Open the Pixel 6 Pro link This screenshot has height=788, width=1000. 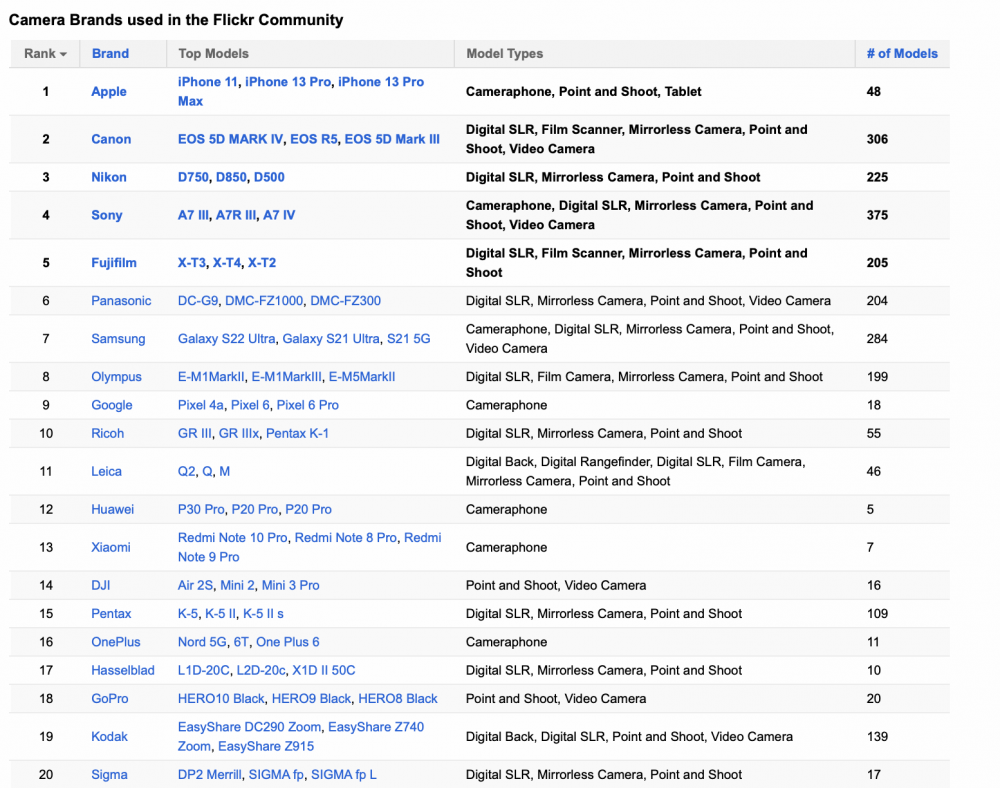point(307,405)
